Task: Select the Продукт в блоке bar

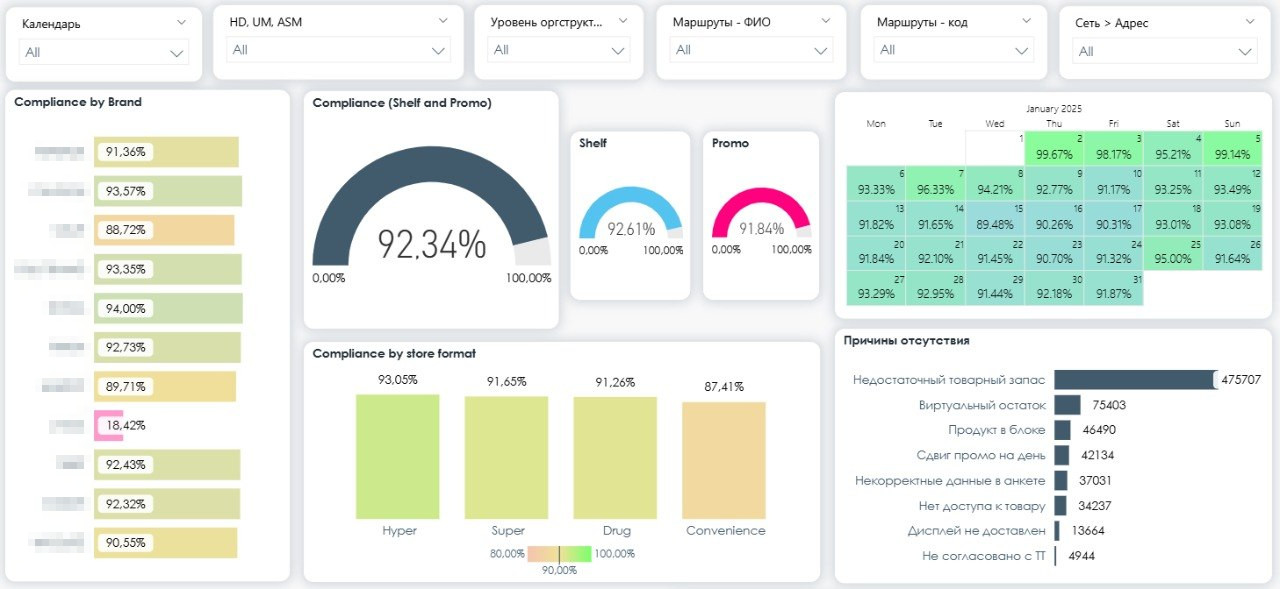Action: [x=1062, y=430]
